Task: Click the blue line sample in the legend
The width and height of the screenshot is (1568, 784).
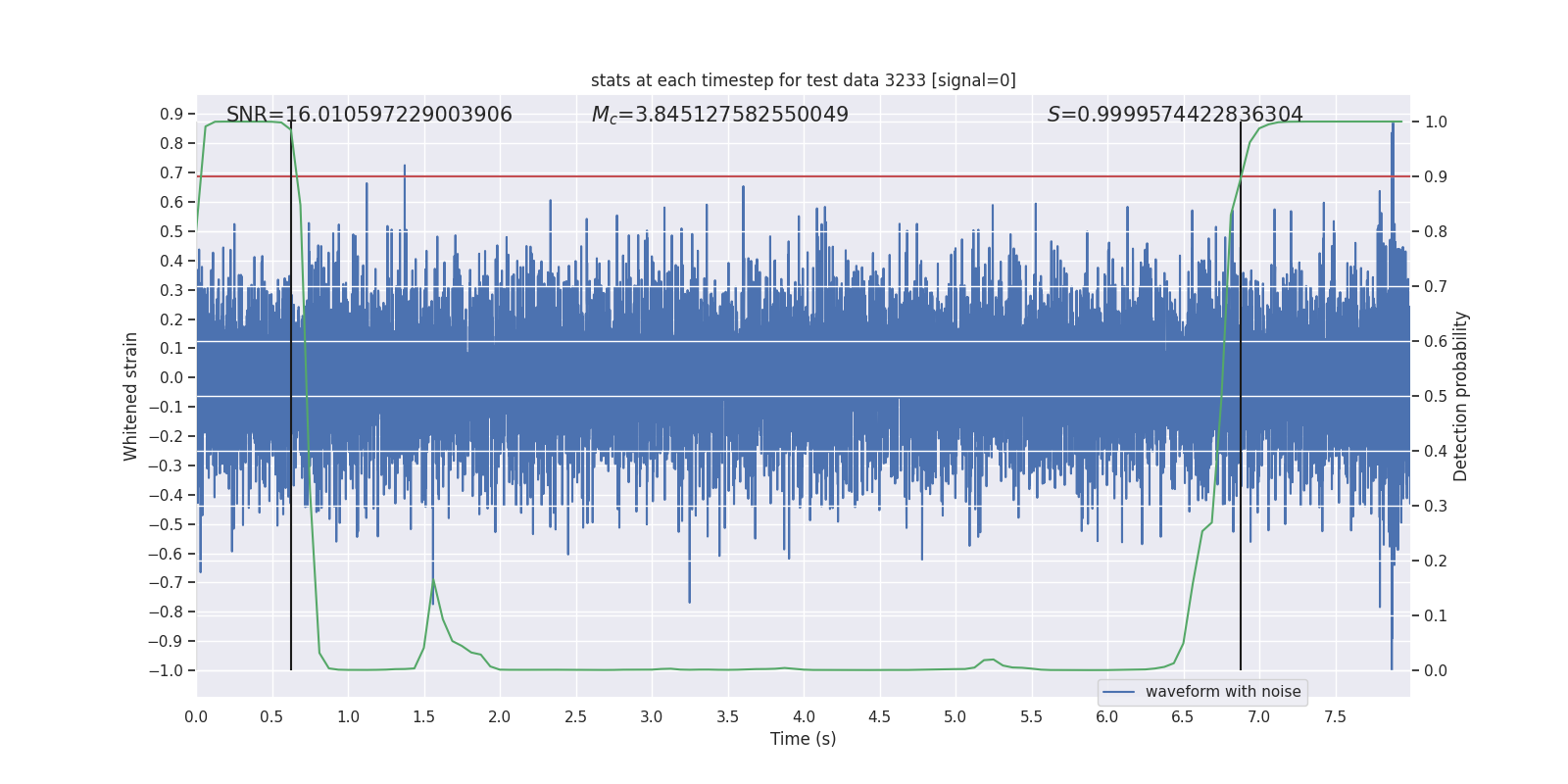Action: (1118, 692)
